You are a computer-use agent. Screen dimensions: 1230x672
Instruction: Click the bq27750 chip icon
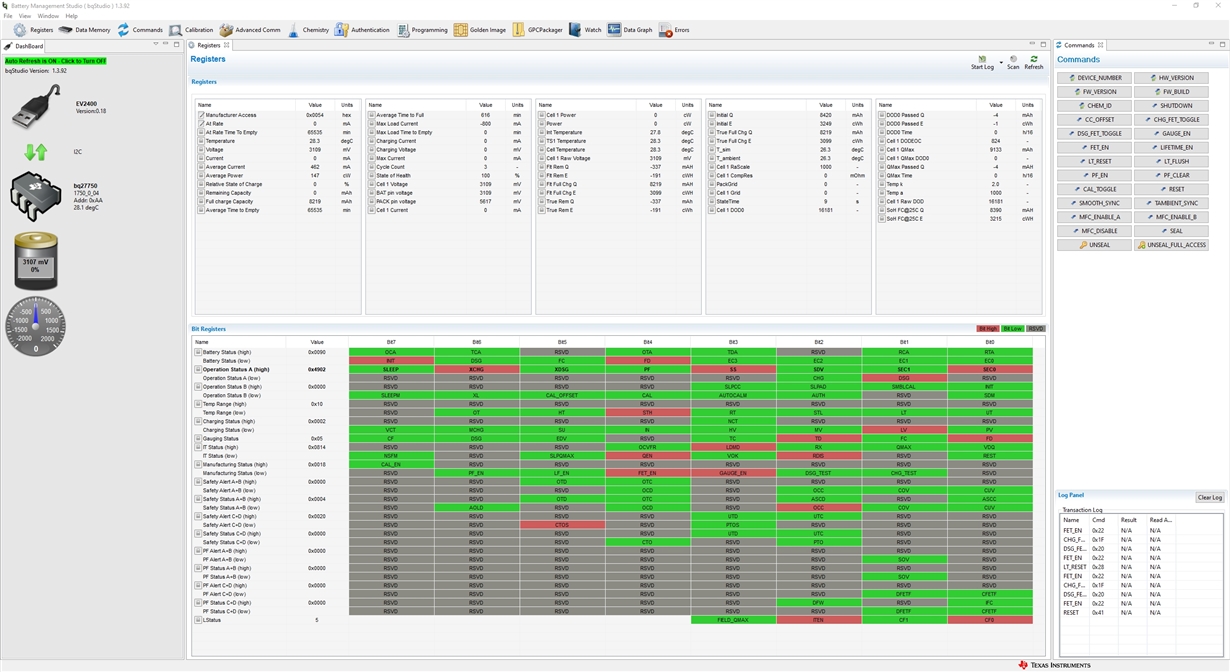coord(36,195)
